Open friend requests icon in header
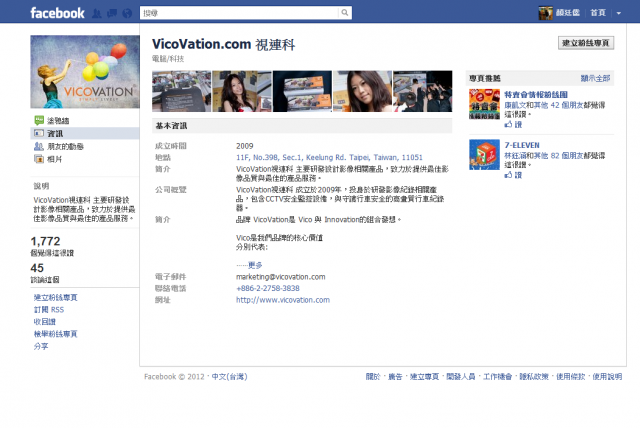Screen dimensions: 640x428 pyautogui.click(x=97, y=13)
